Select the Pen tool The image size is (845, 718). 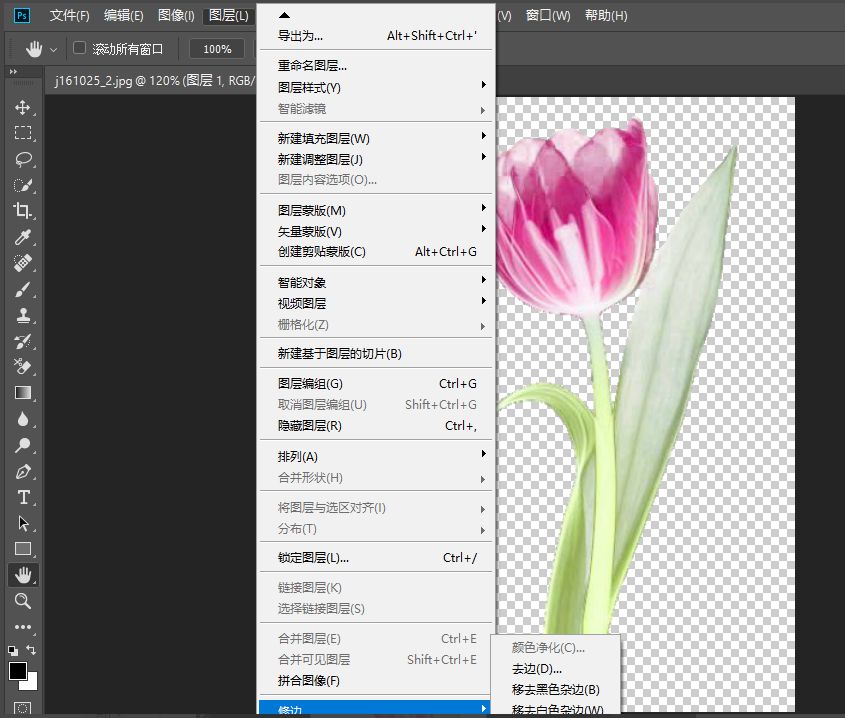click(x=24, y=471)
